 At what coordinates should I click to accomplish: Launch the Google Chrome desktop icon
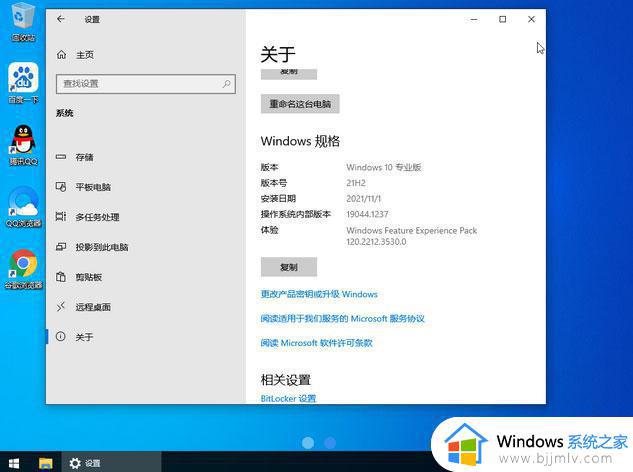tap(23, 269)
